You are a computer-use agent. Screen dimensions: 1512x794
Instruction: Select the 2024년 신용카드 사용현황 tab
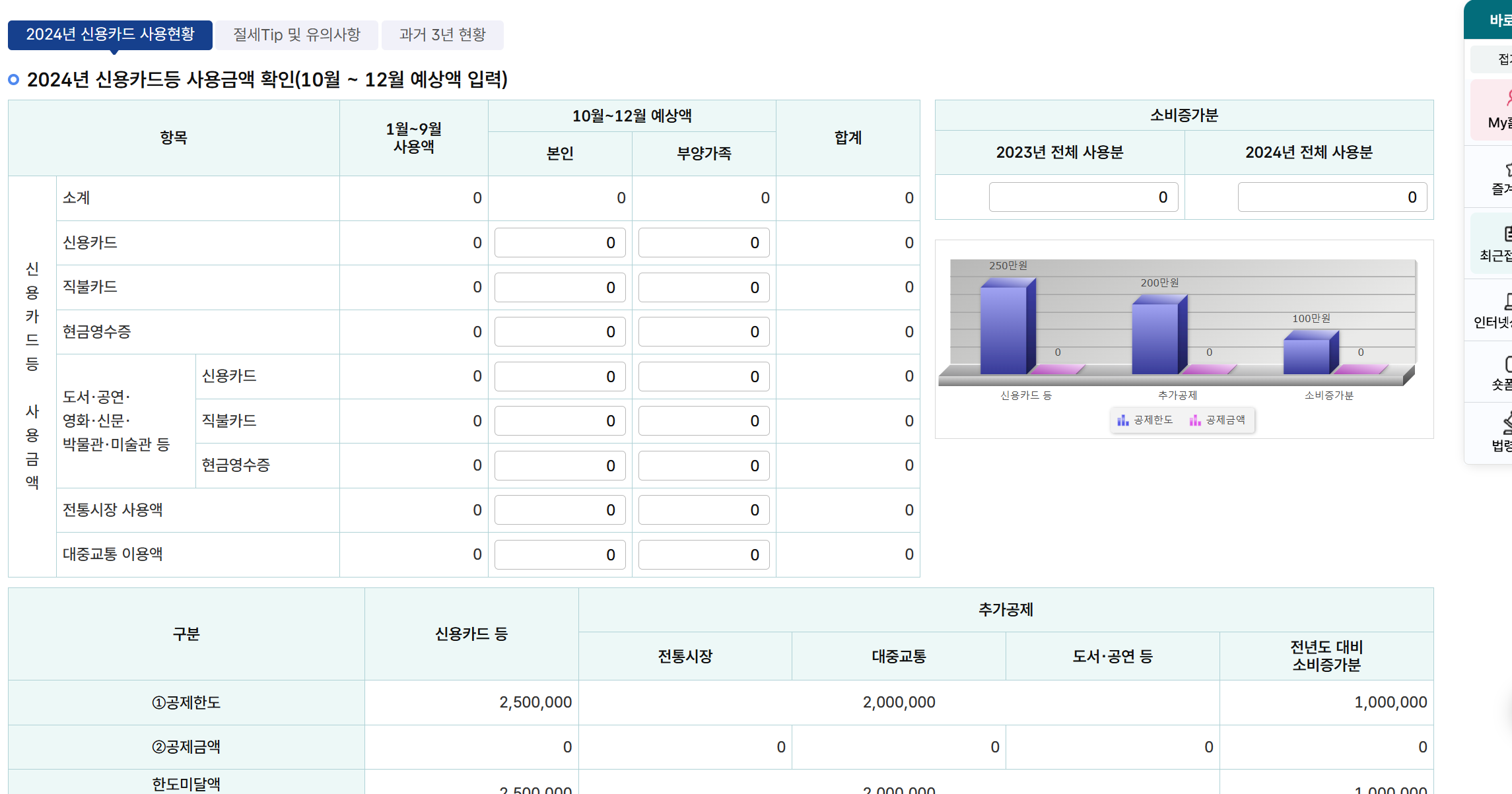tap(110, 36)
